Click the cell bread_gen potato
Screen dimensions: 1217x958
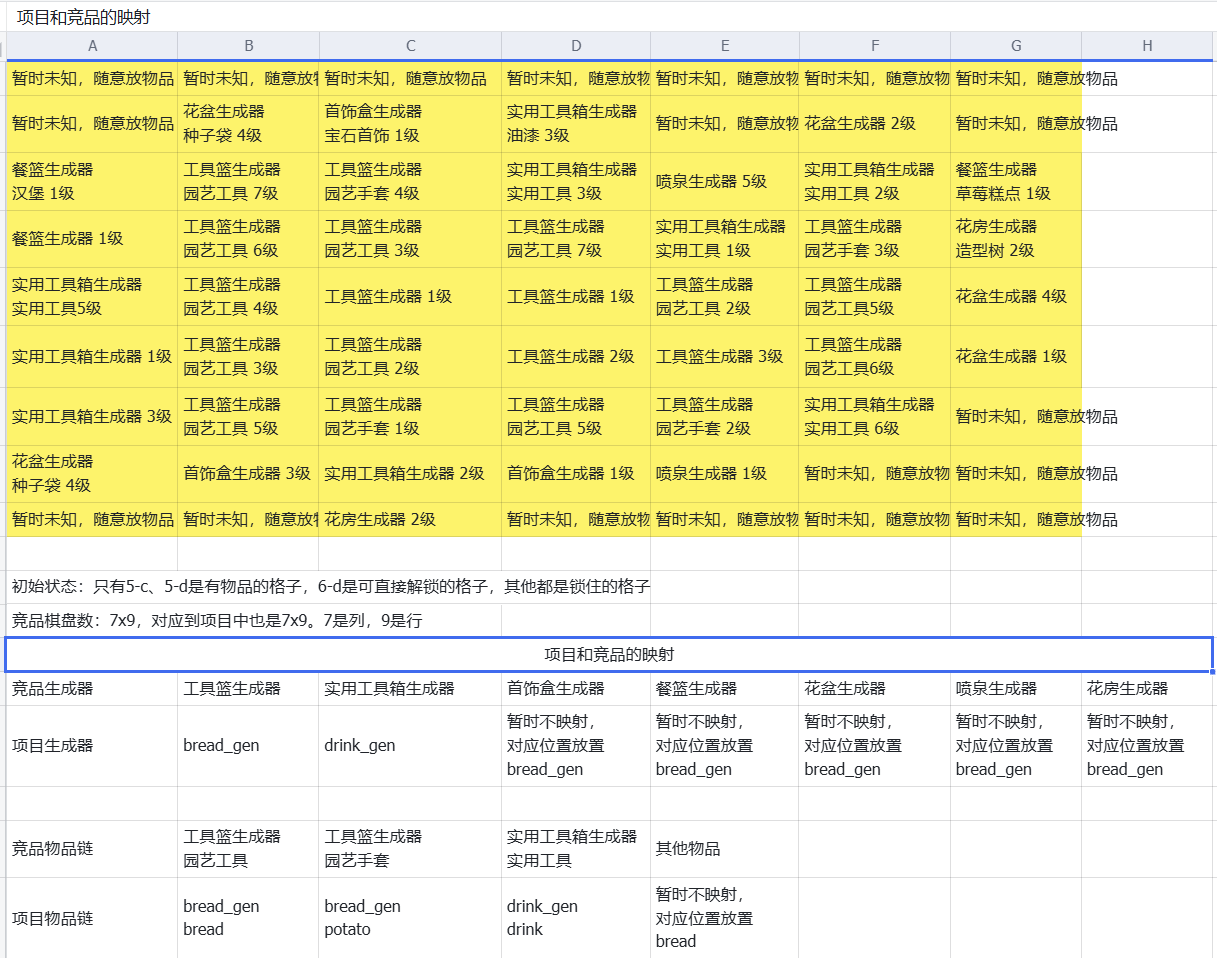click(x=410, y=918)
